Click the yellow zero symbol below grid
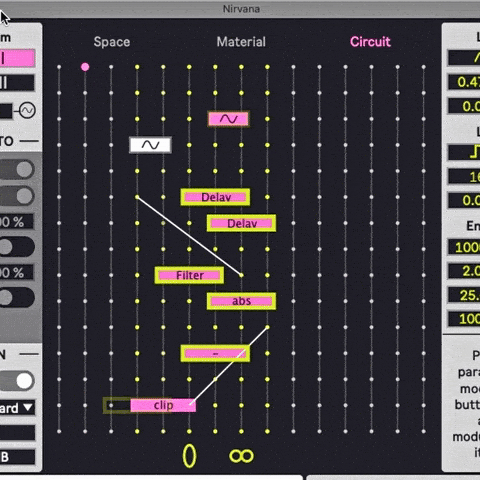The height and width of the screenshot is (480, 480). tap(189, 456)
